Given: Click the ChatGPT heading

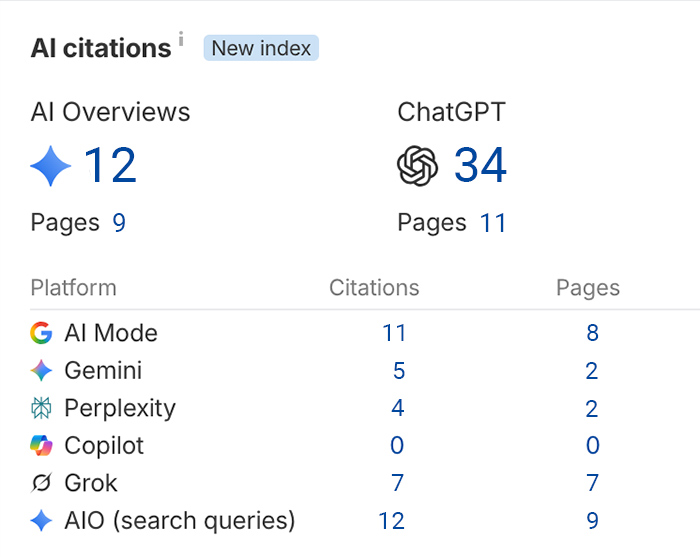Looking at the screenshot, I should (x=451, y=112).
